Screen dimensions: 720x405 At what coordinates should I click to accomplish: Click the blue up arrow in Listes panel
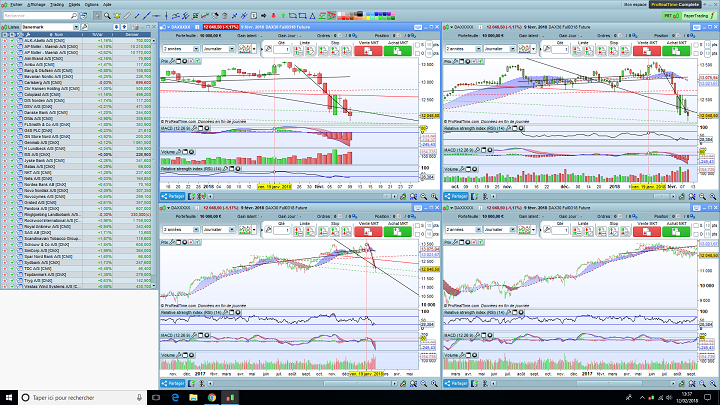tap(124, 27)
